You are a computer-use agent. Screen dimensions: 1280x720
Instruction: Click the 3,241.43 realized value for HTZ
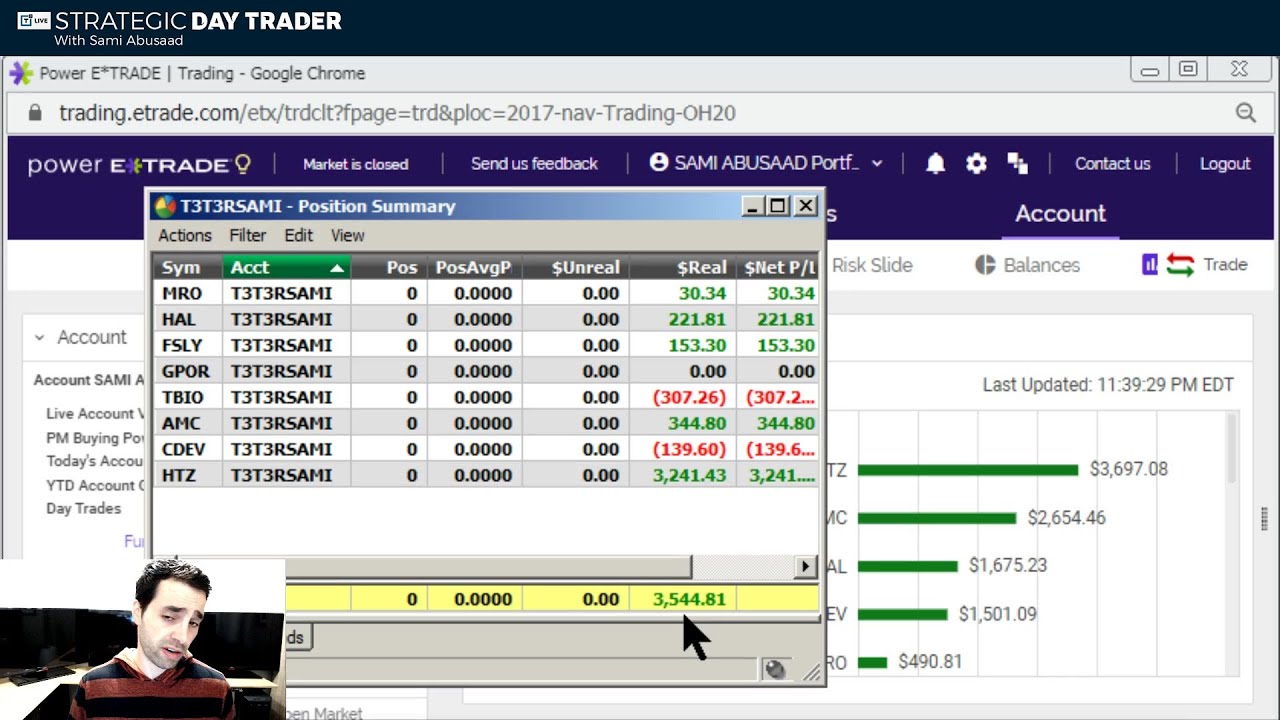pos(689,475)
